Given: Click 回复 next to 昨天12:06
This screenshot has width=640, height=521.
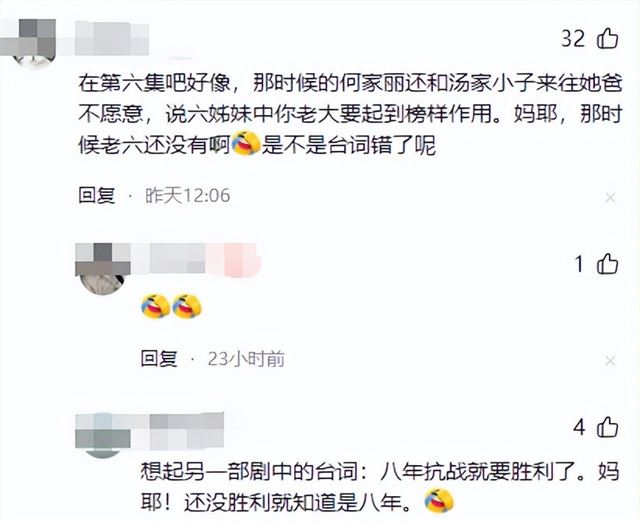Looking at the screenshot, I should [97, 196].
